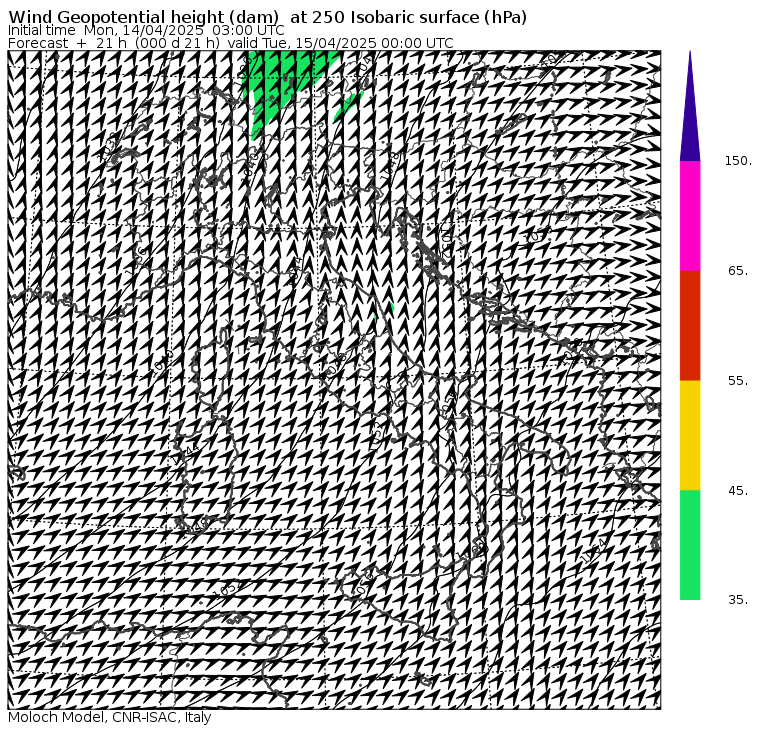Click the legend value label 65.
The height and width of the screenshot is (731, 760).
(x=738, y=270)
